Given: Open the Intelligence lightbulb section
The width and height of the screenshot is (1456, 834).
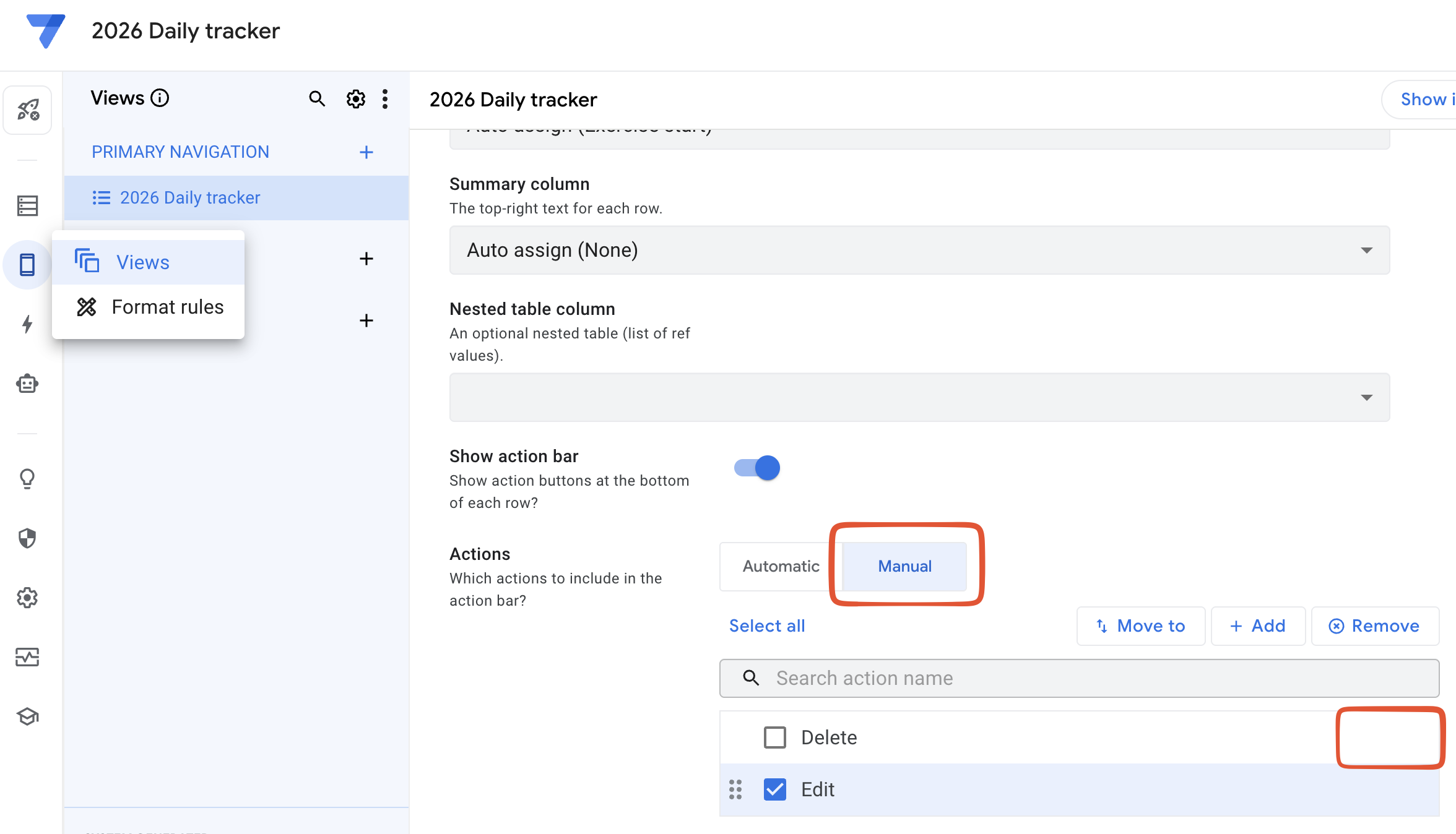Looking at the screenshot, I should click(x=27, y=478).
